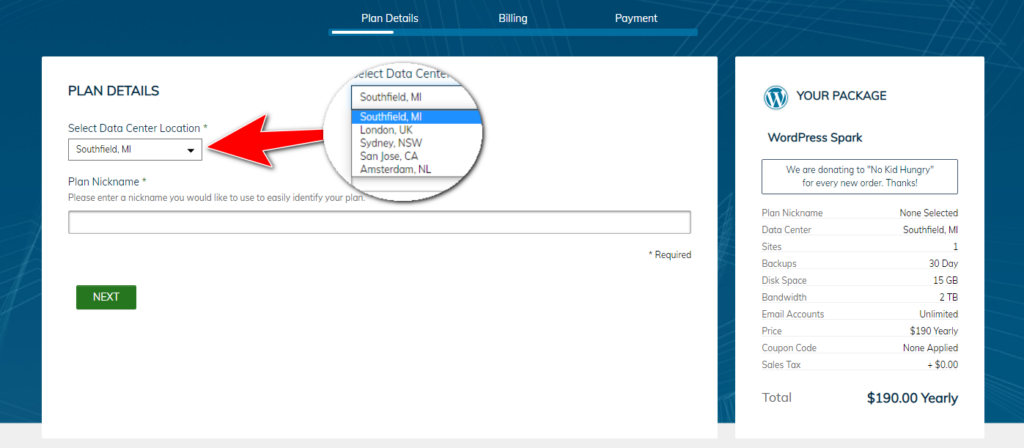Open the Select Data Center Location dropdown
Image resolution: width=1024 pixels, height=448 pixels.
tap(135, 149)
